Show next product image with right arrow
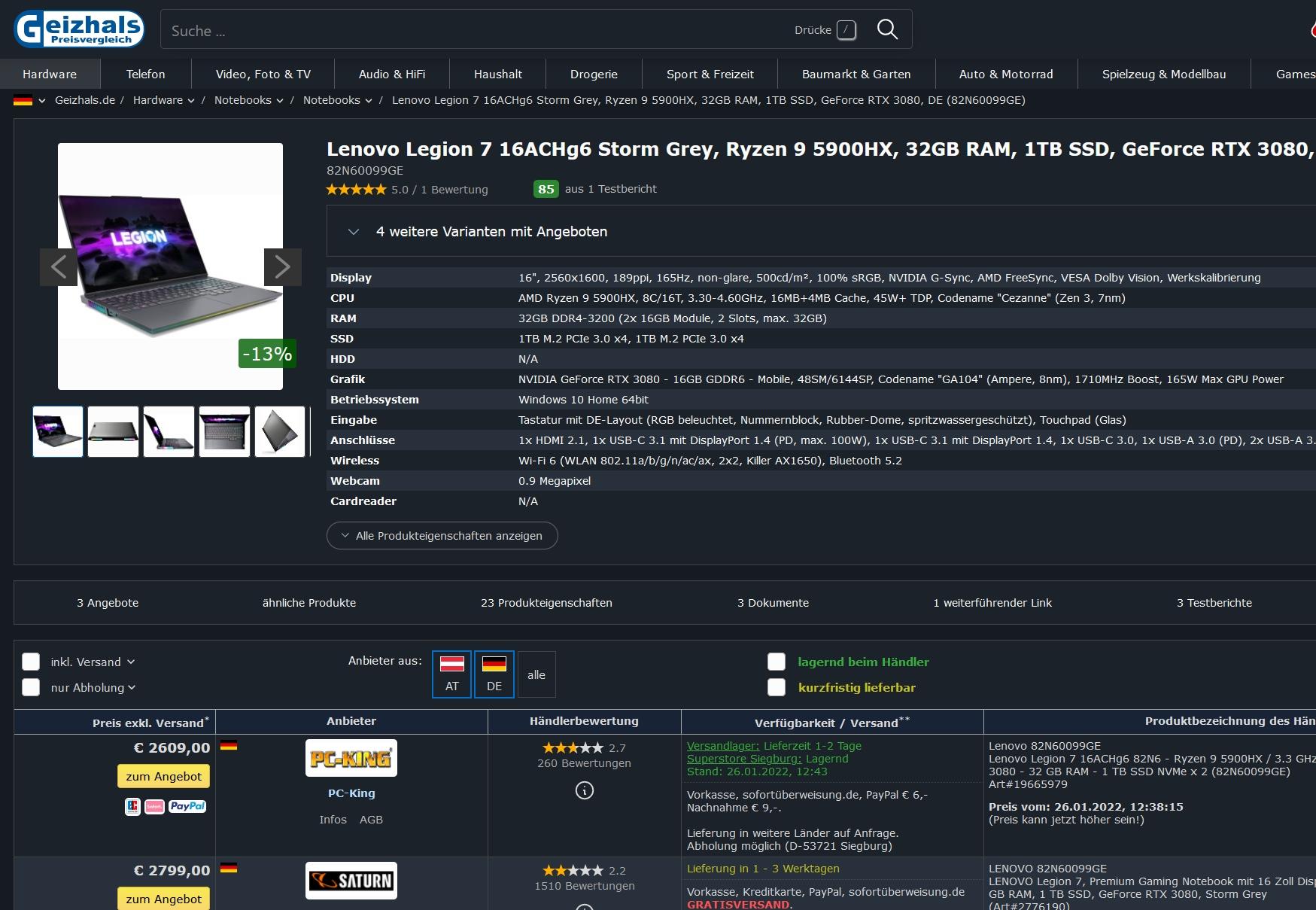 click(282, 267)
